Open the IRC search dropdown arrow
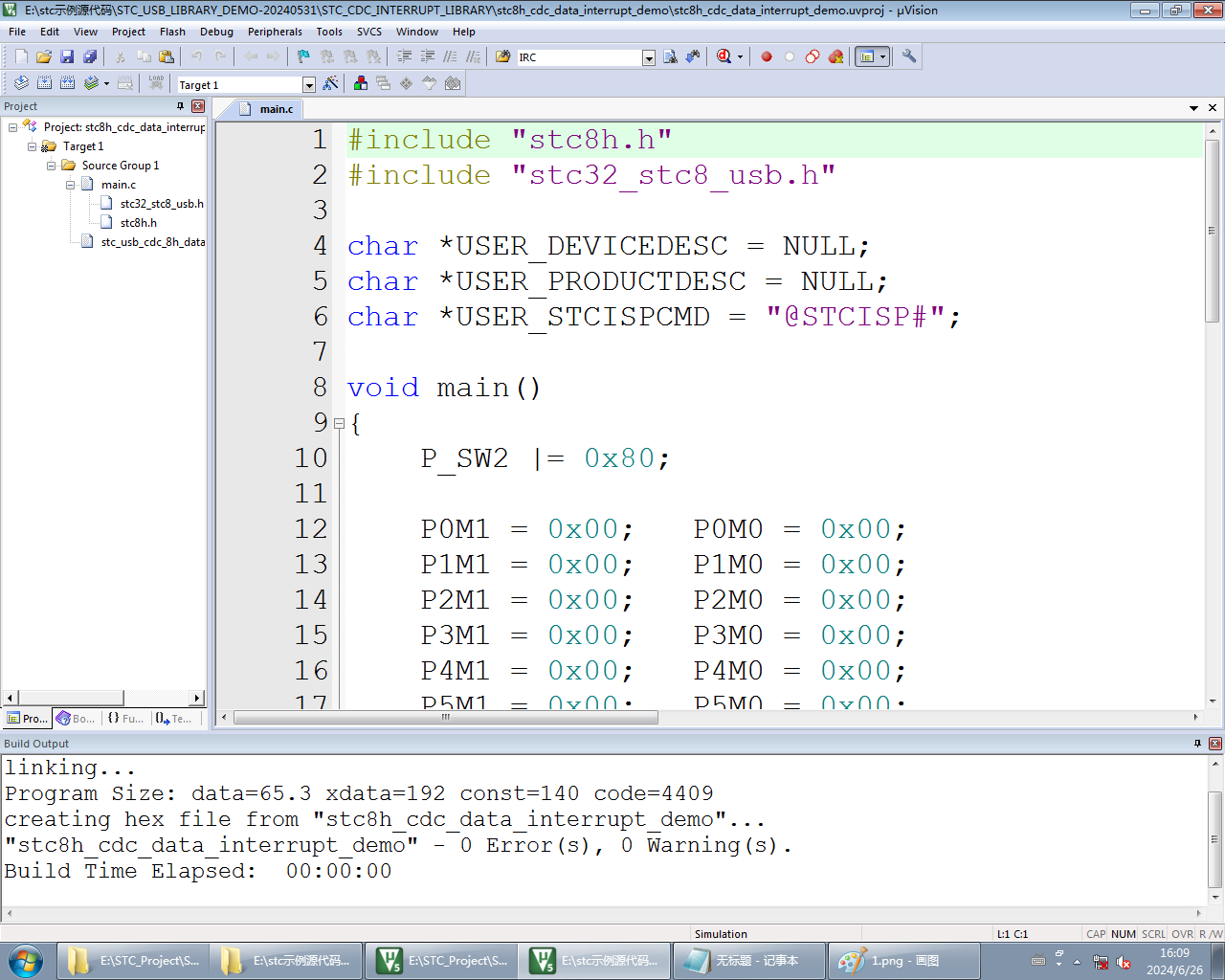The image size is (1225, 980). tap(648, 58)
